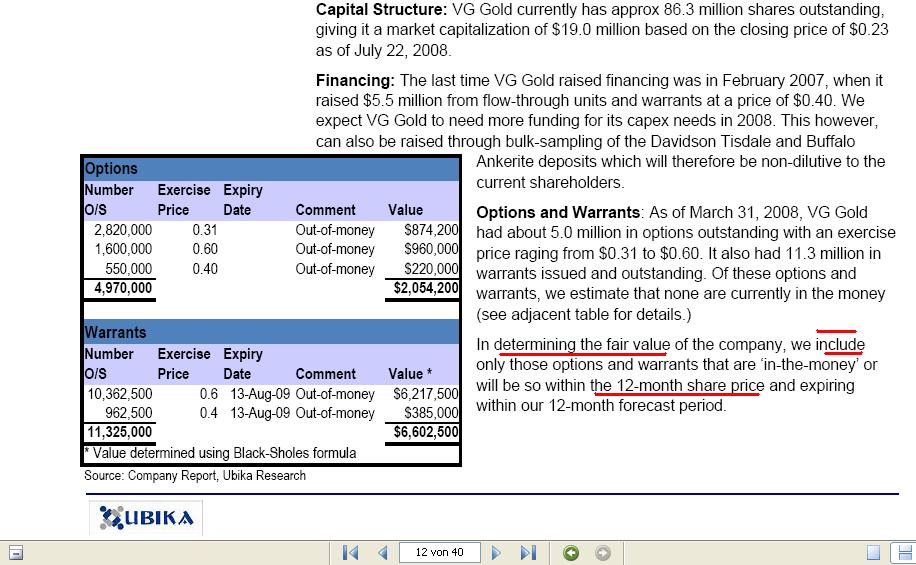Click the 'Value *' column header in Warrants table
916x565 pixels.
(410, 374)
